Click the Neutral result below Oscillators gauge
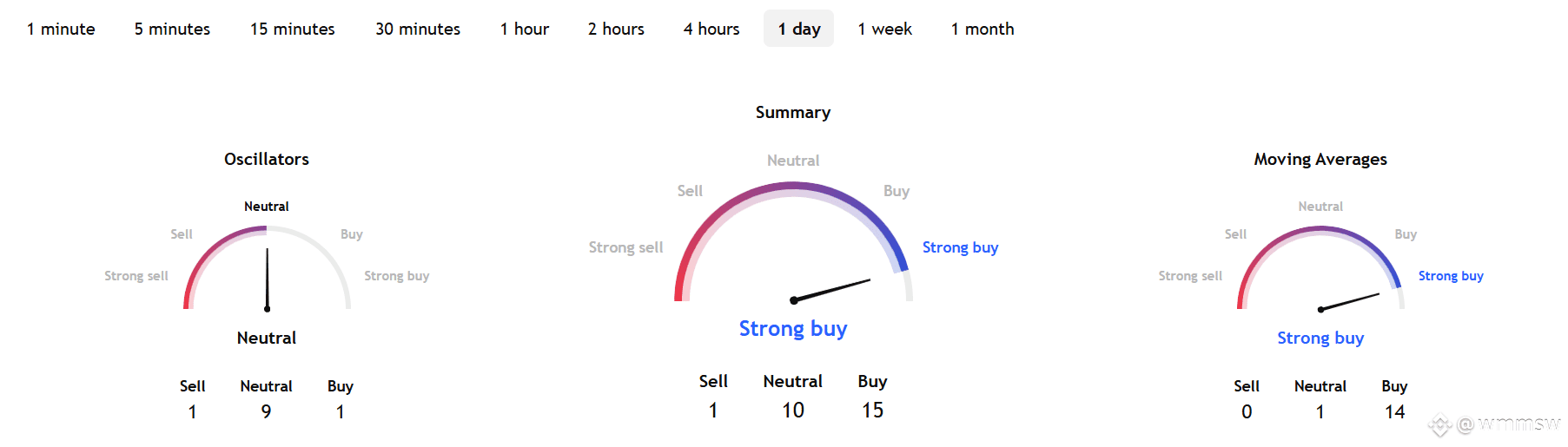This screenshot has height=447, width=1568. click(x=267, y=338)
